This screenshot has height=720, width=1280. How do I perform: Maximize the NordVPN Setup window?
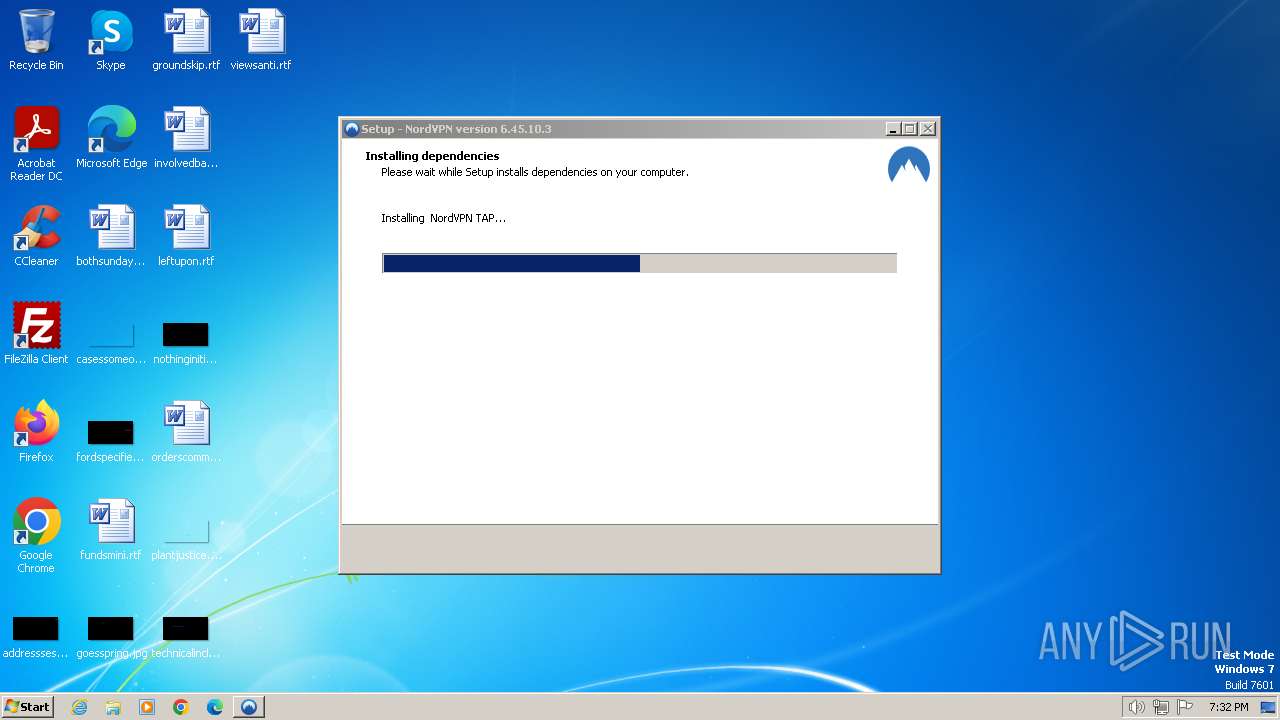[910, 129]
